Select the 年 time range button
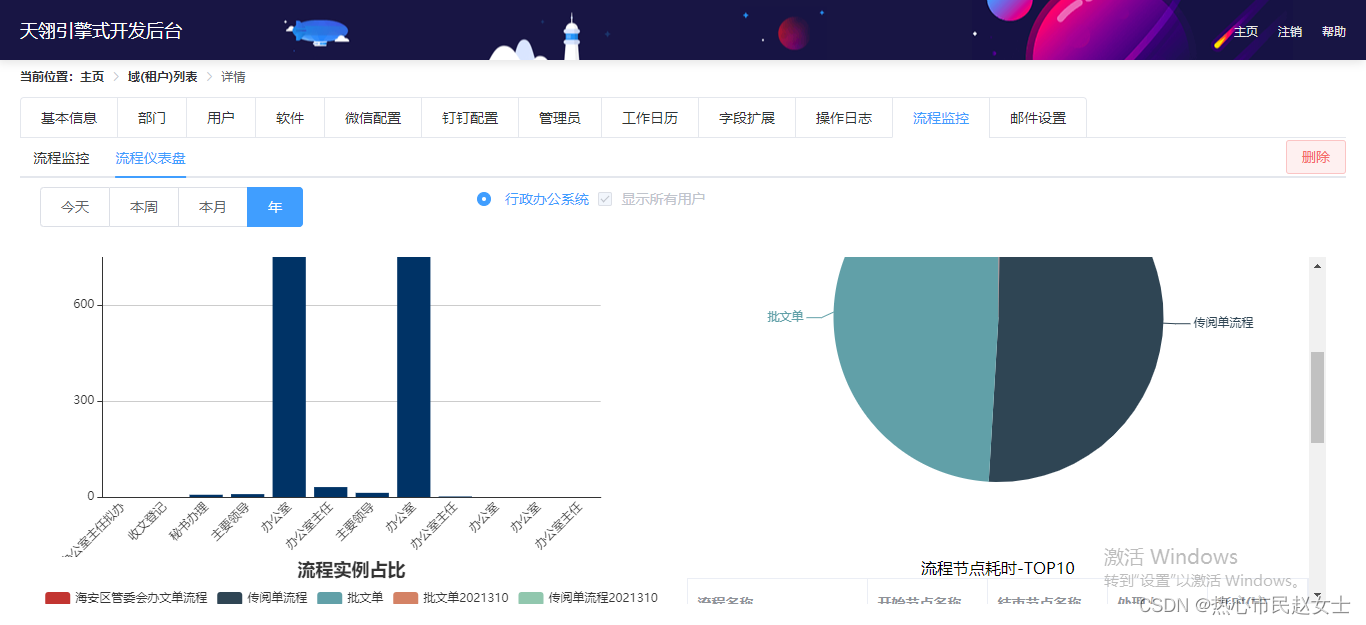The width and height of the screenshot is (1366, 625). pos(275,207)
